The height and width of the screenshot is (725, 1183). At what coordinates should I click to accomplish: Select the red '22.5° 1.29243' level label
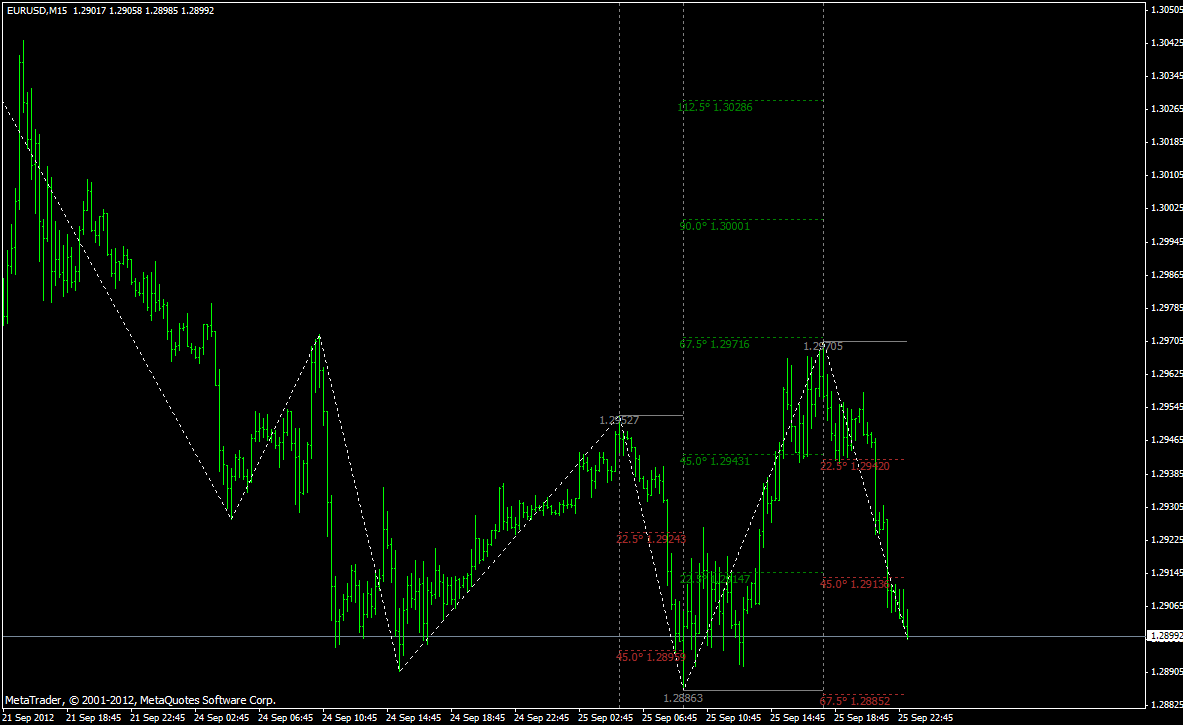pyautogui.click(x=651, y=539)
